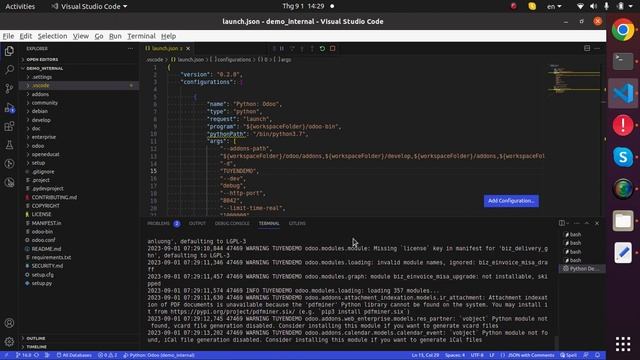Image resolution: width=640 pixels, height=360 pixels.
Task: Open the Source Control view
Action: (x=9, y=89)
